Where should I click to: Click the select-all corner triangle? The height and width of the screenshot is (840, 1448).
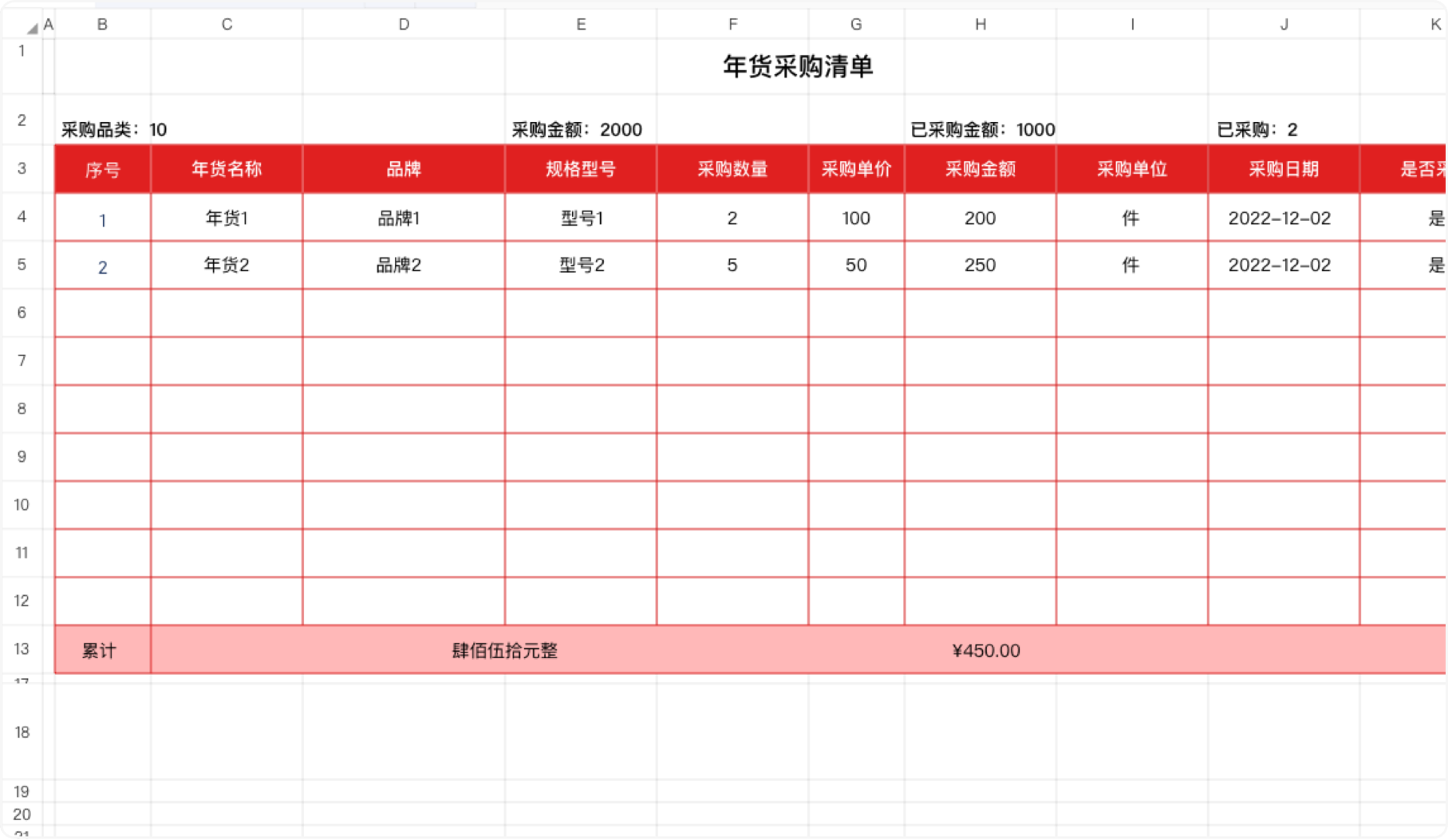tap(31, 28)
